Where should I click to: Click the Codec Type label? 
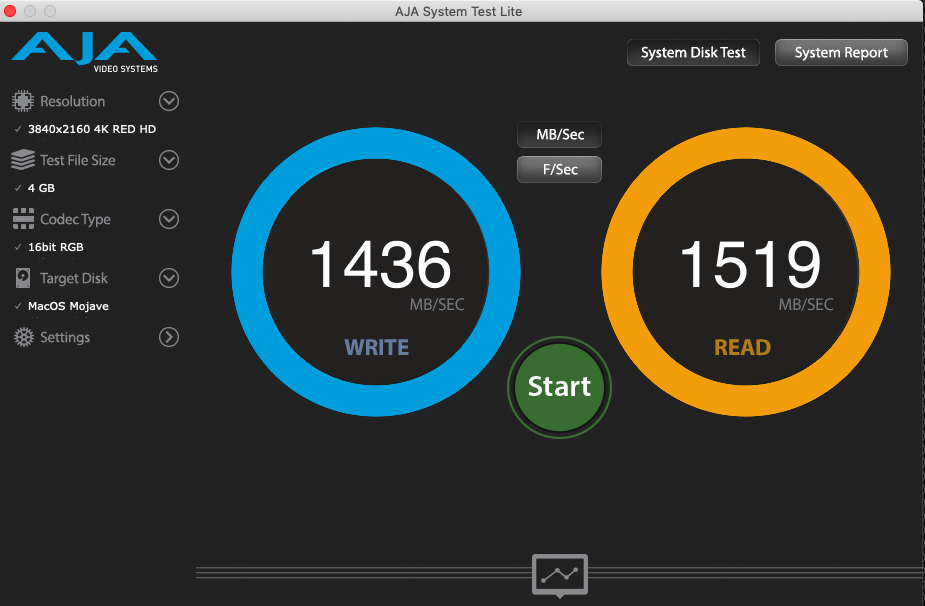pos(76,220)
